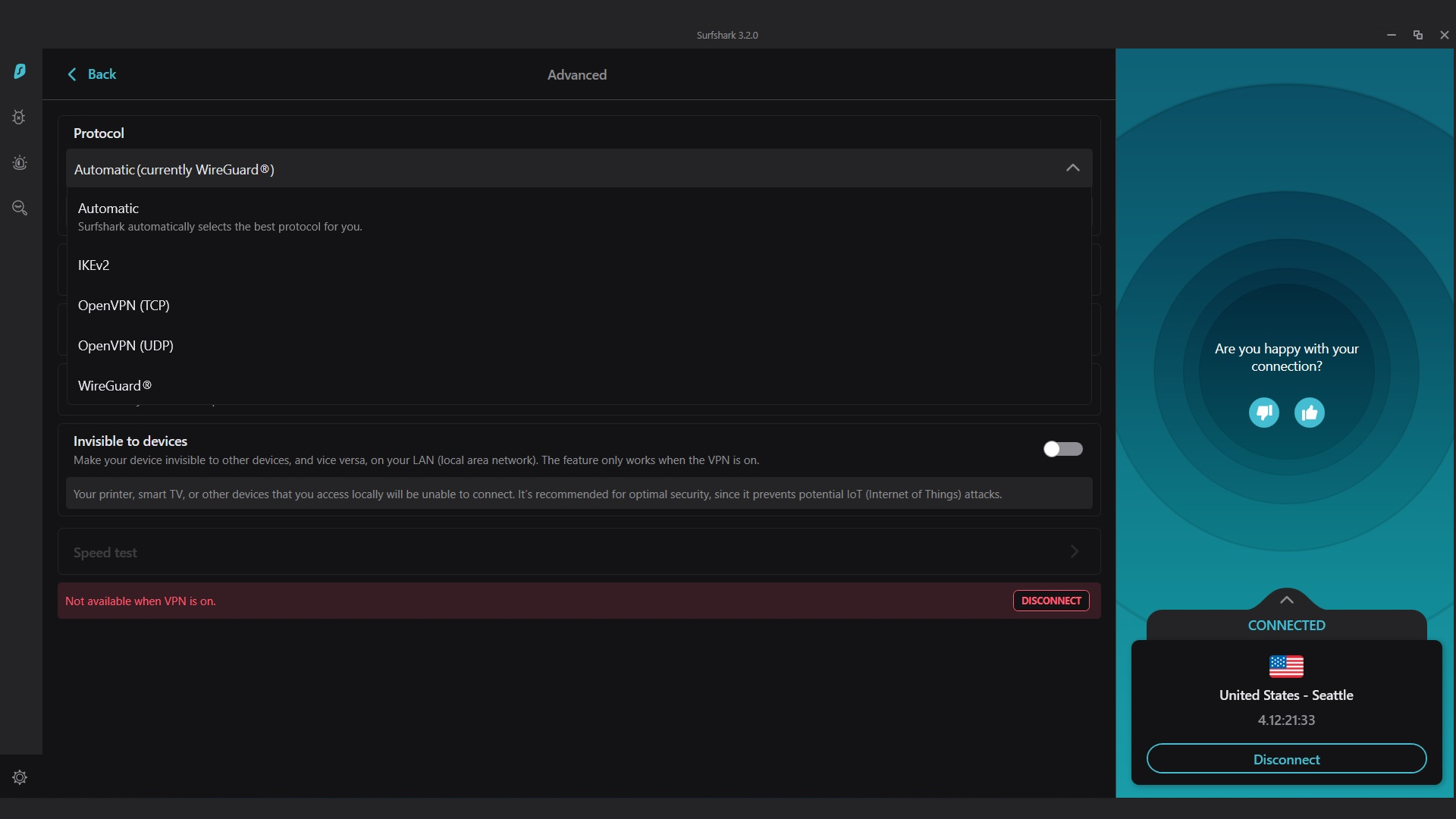
Task: Choose OpenVPN (TCP) protocol
Action: (579, 306)
